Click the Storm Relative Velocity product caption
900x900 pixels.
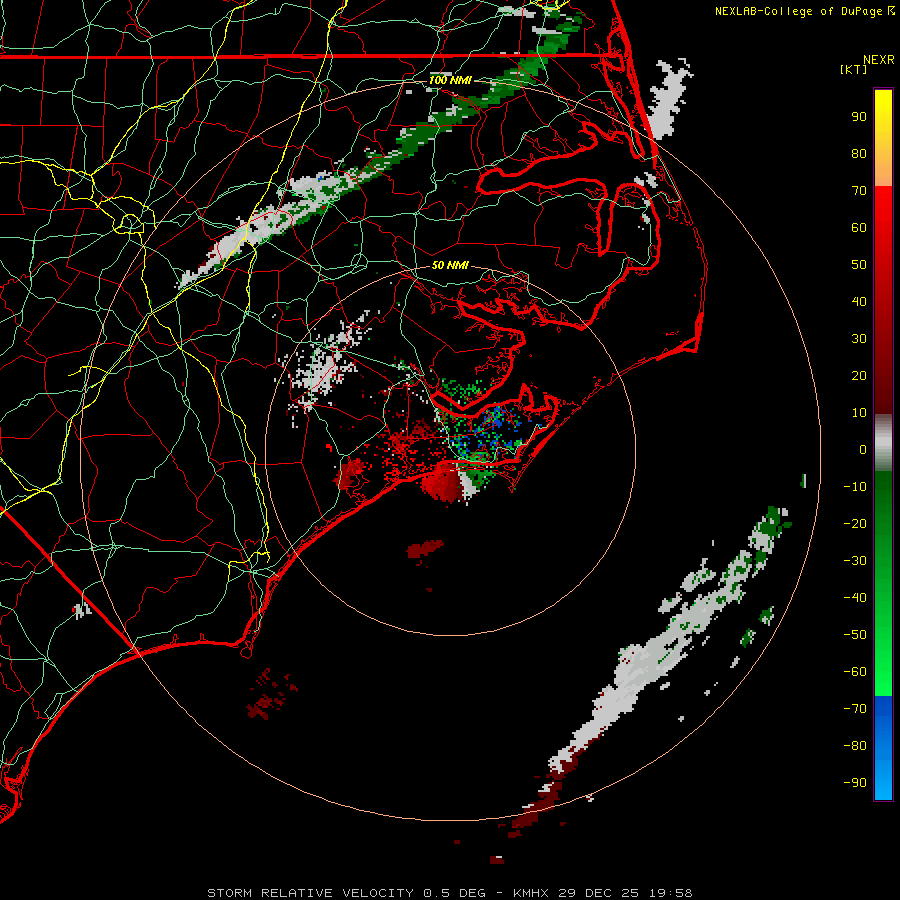click(450, 893)
